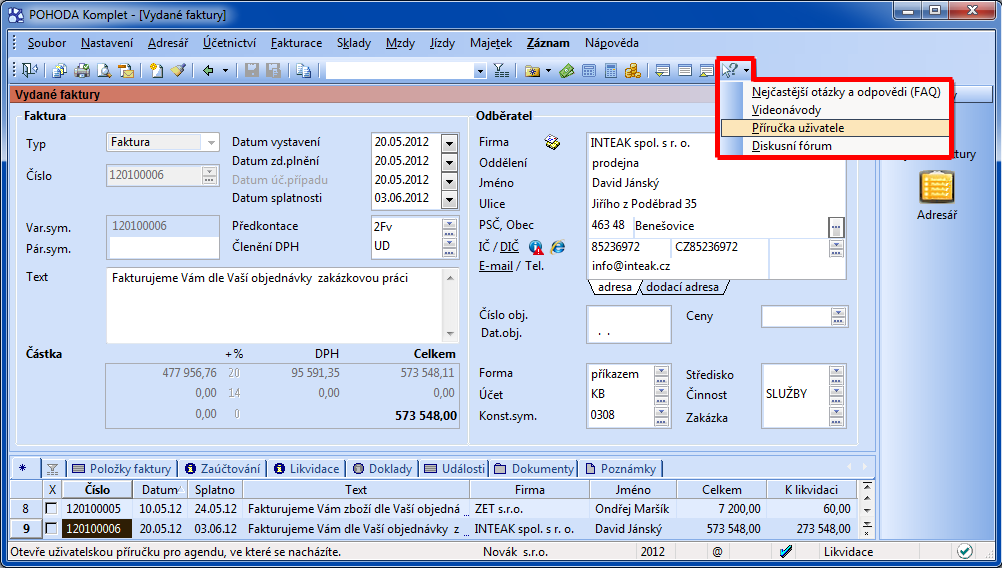This screenshot has width=1002, height=568.
Task: Switch to the Likvidace tab
Action: click(306, 469)
